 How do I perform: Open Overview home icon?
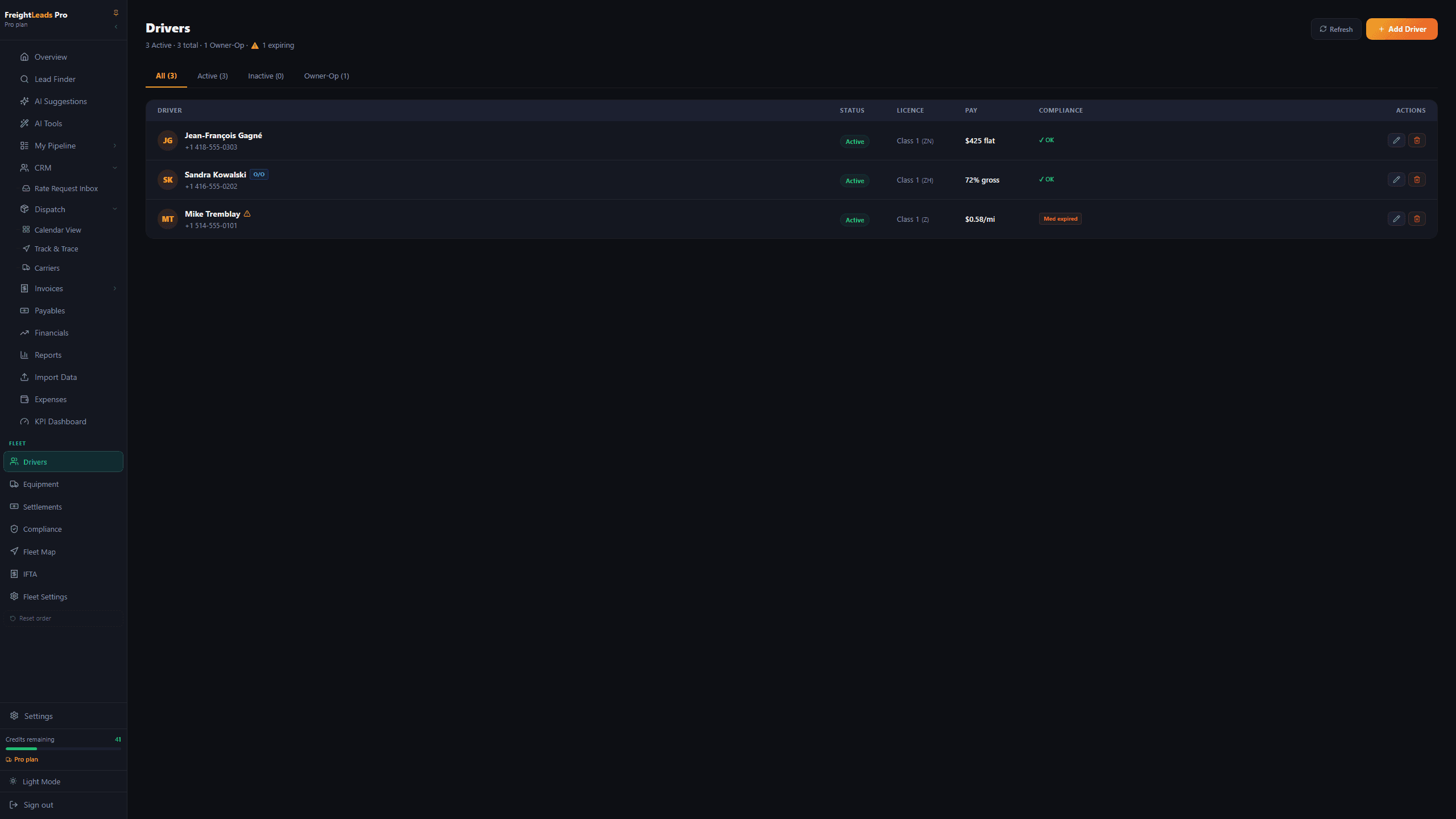(x=24, y=57)
